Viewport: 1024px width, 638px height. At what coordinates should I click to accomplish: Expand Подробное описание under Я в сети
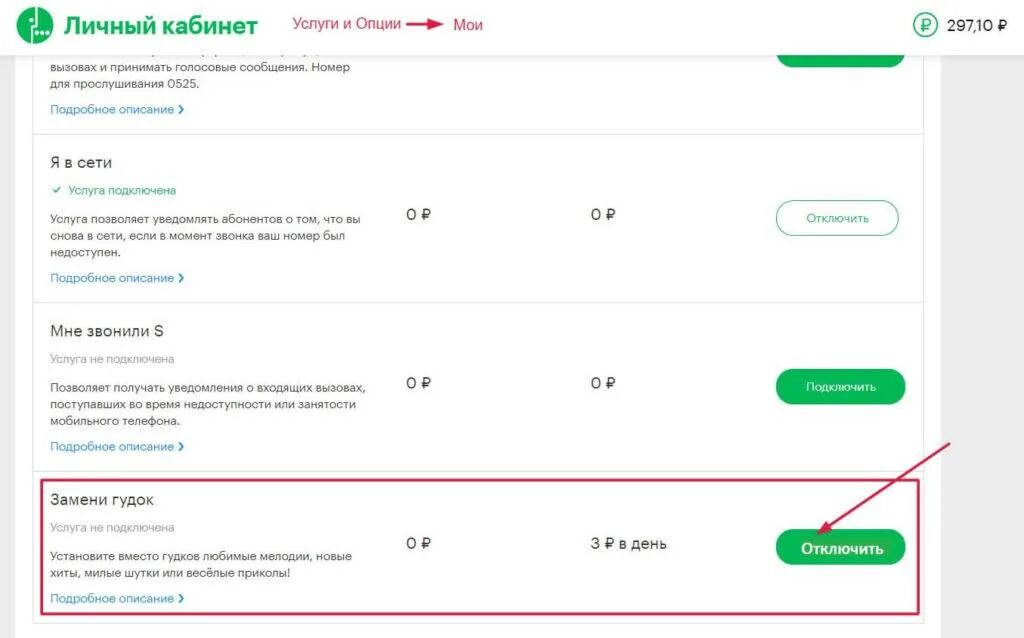point(117,278)
